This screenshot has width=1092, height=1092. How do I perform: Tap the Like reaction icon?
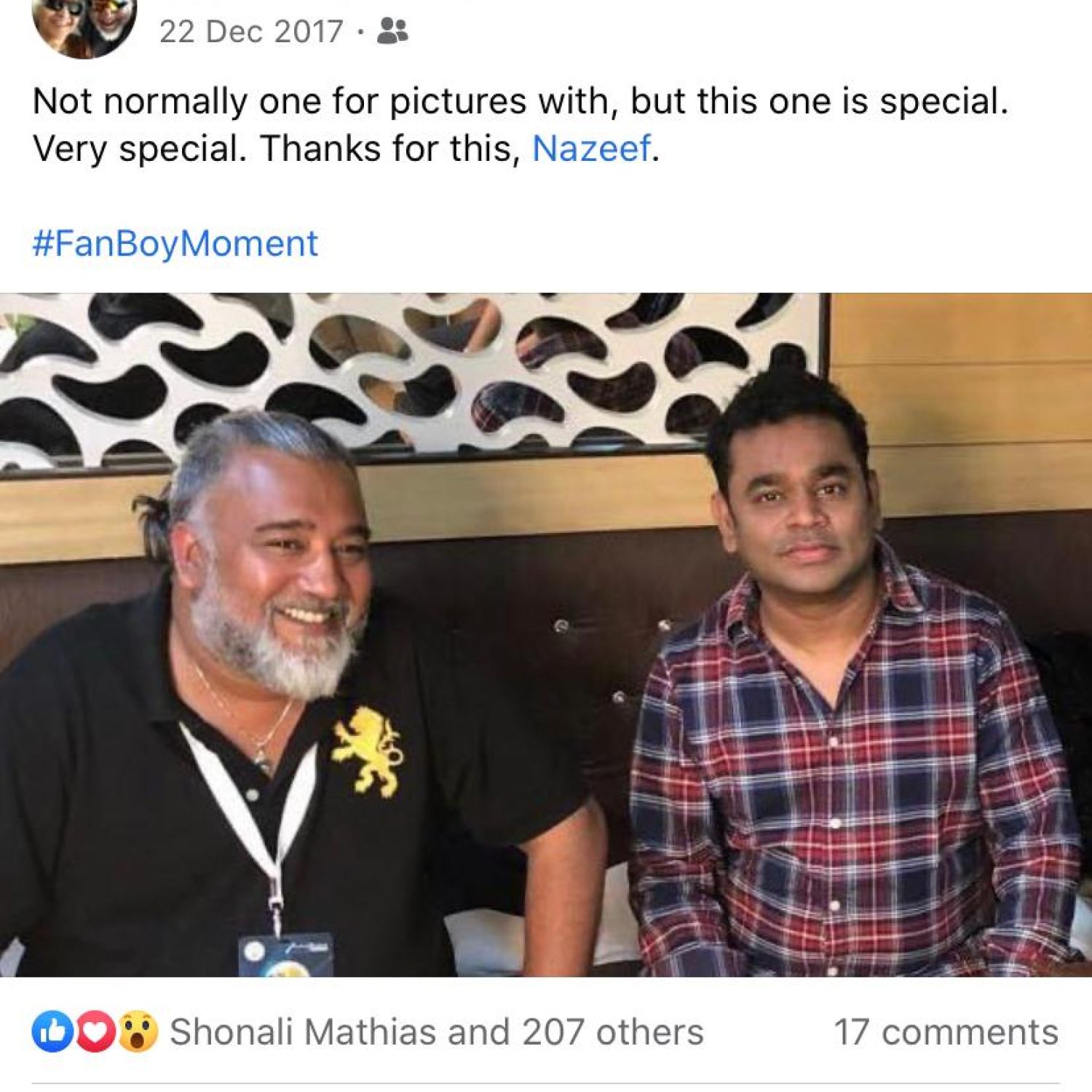pyautogui.click(x=52, y=1032)
